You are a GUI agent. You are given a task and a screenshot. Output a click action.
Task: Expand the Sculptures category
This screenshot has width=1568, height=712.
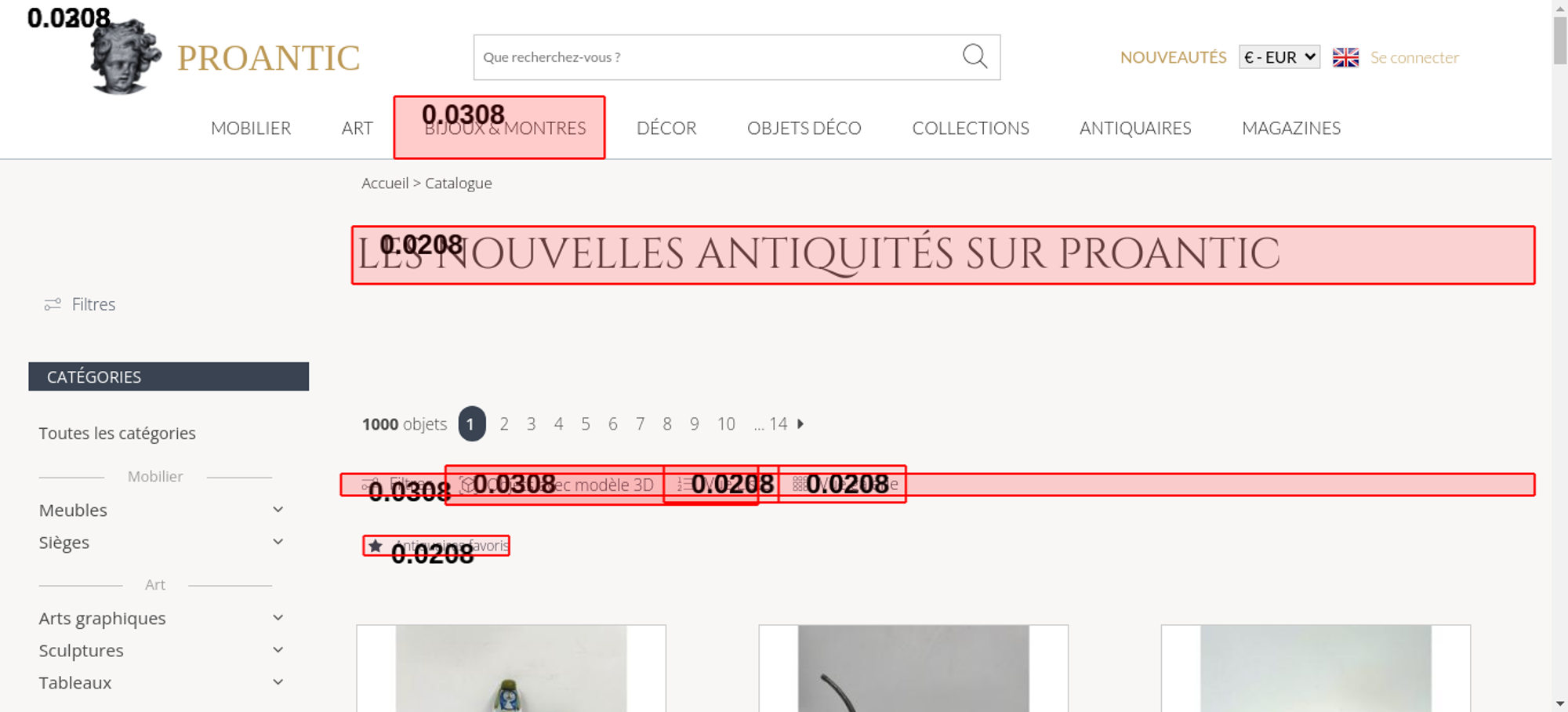click(x=278, y=650)
